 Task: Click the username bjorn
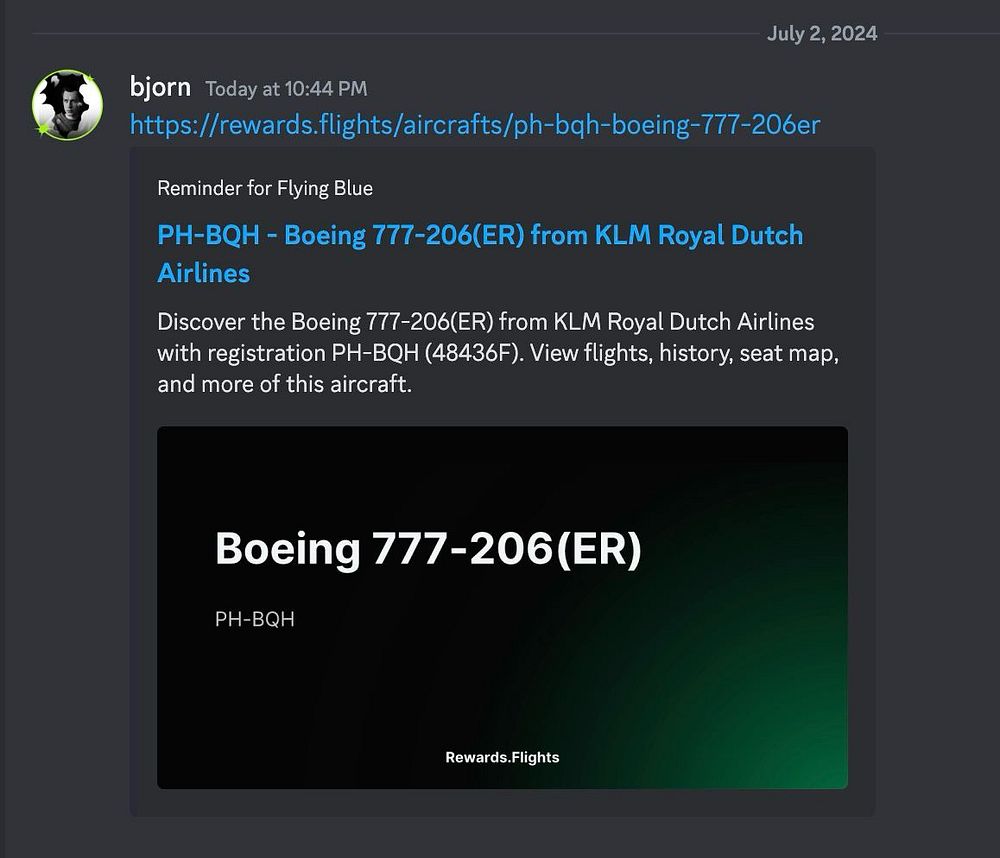pyautogui.click(x=160, y=87)
